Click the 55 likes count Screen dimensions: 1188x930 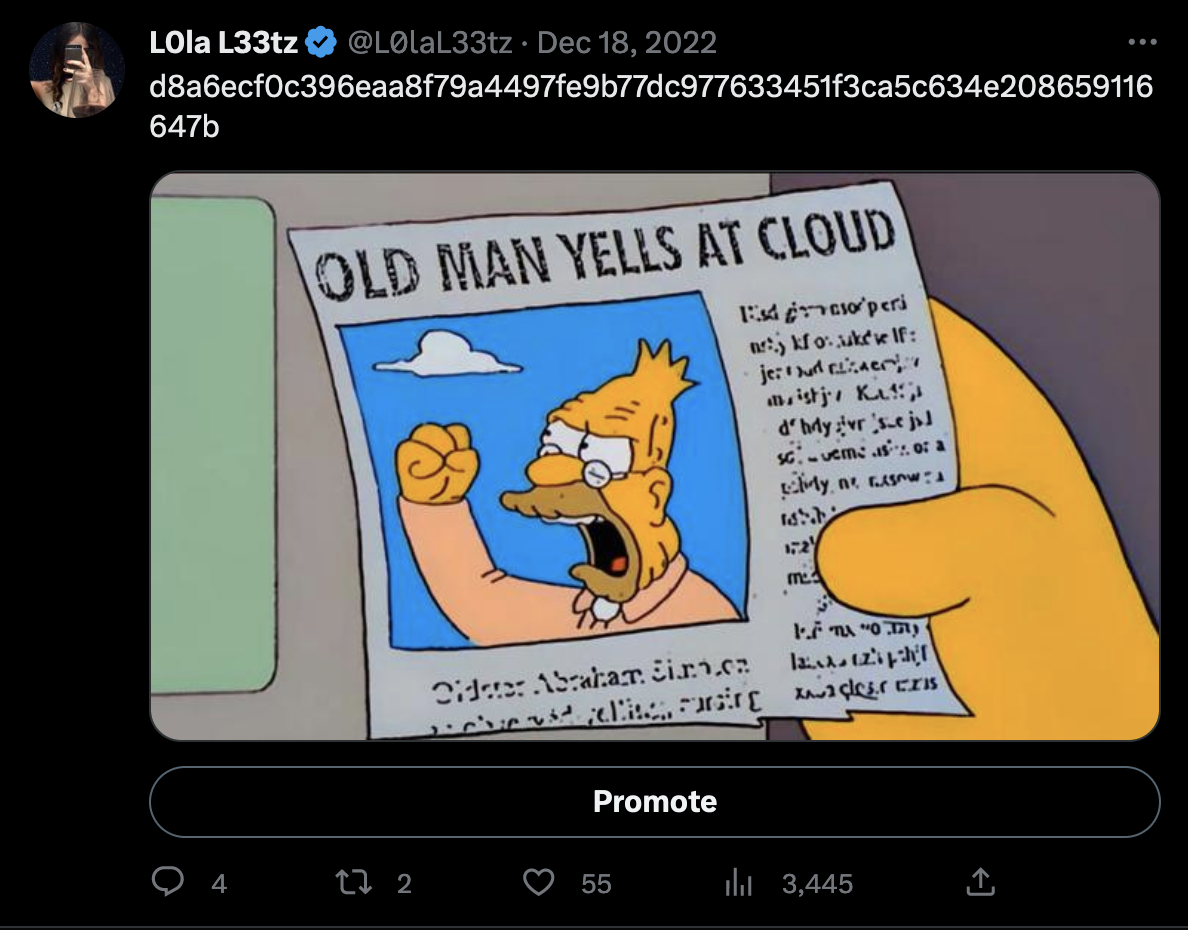[596, 883]
